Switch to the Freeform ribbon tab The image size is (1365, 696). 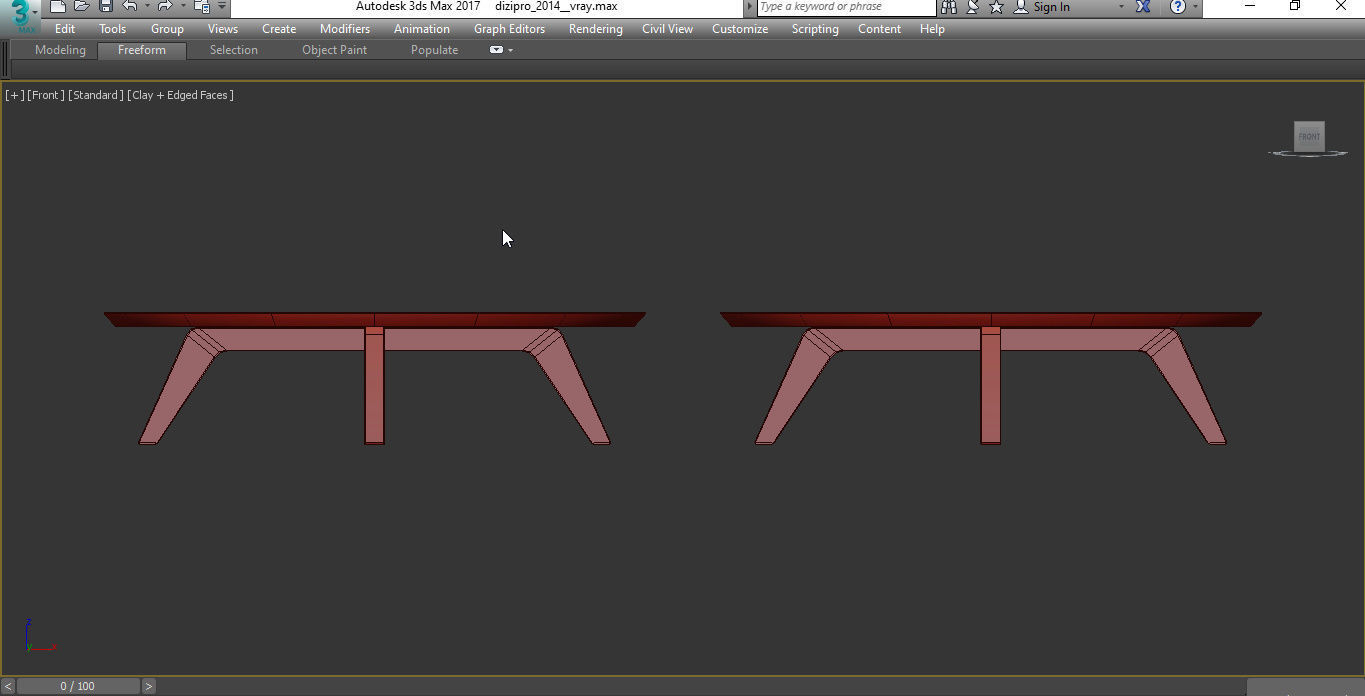click(142, 50)
